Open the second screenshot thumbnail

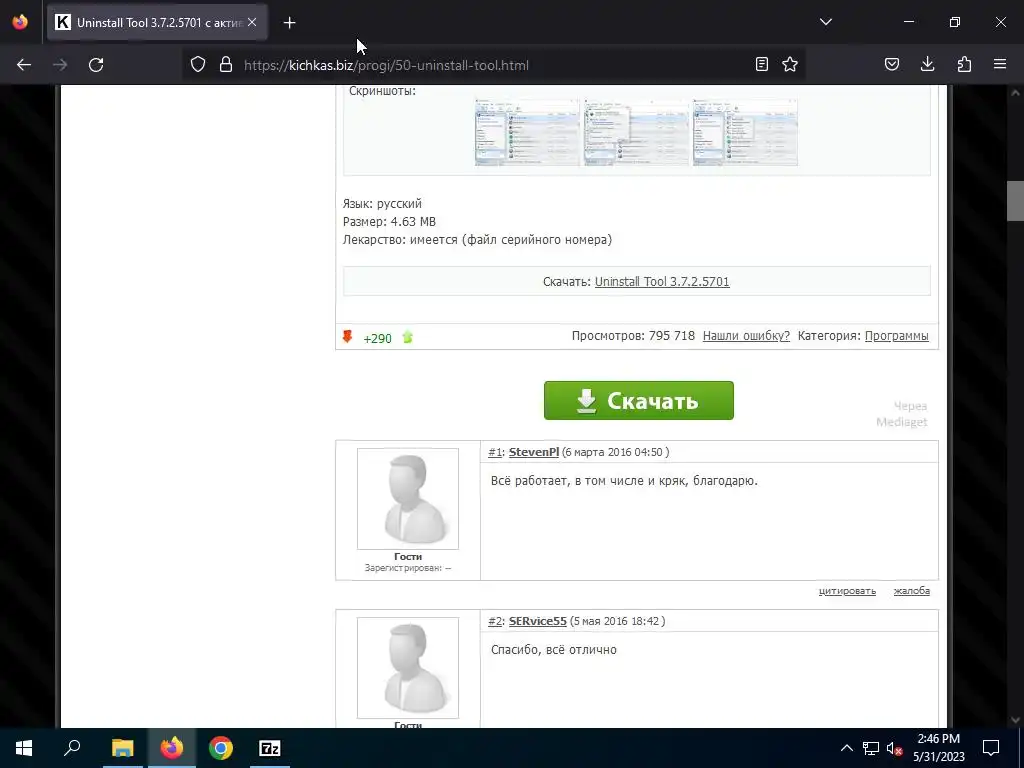tap(636, 132)
